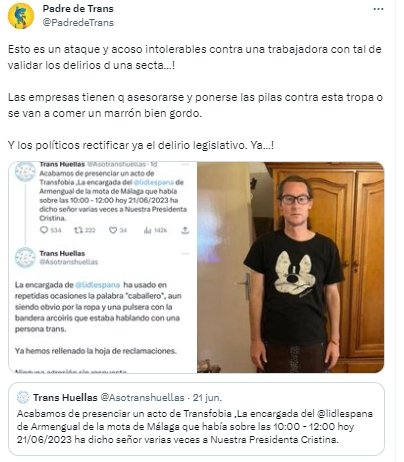Click the retweet icon showing 222
This screenshot has height=462, width=404.
(78, 230)
